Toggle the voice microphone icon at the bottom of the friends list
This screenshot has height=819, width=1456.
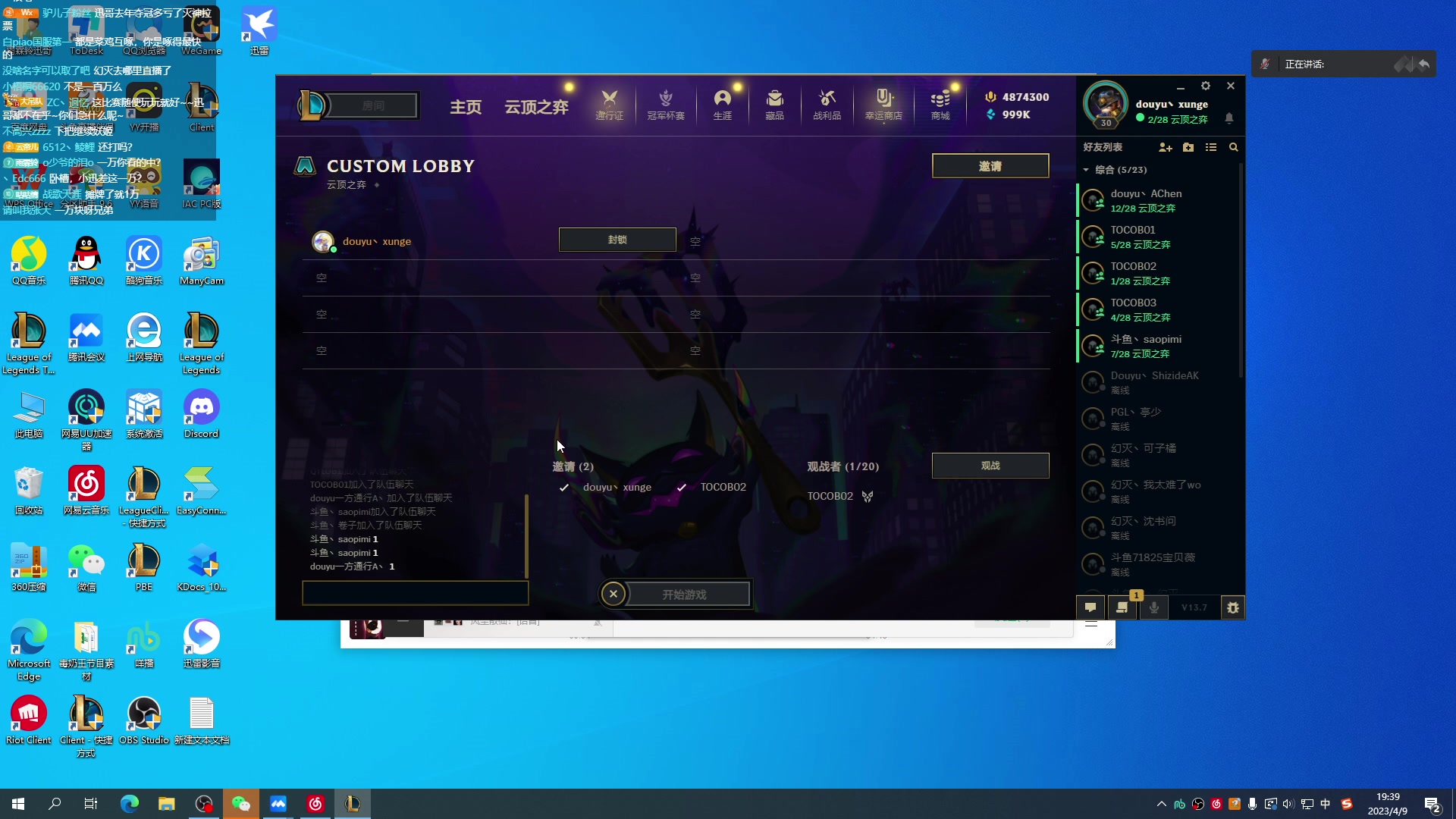click(x=1154, y=607)
